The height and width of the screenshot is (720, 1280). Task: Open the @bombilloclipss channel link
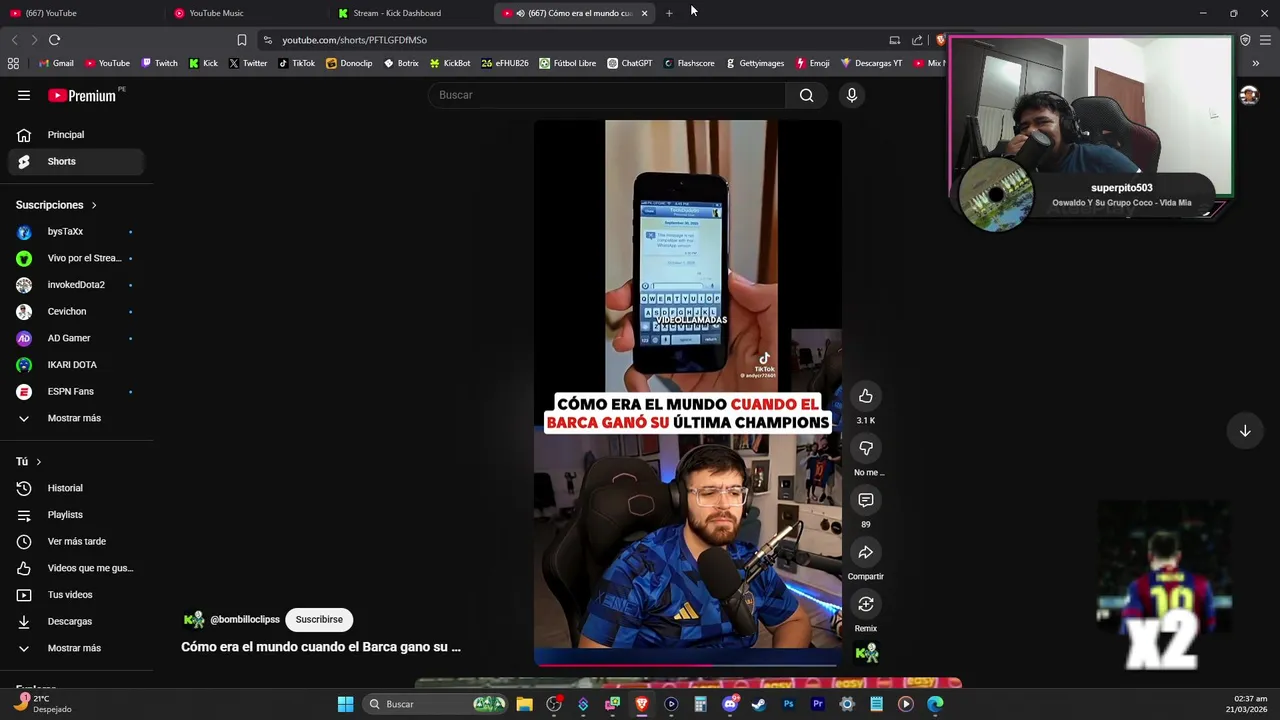pyautogui.click(x=245, y=620)
